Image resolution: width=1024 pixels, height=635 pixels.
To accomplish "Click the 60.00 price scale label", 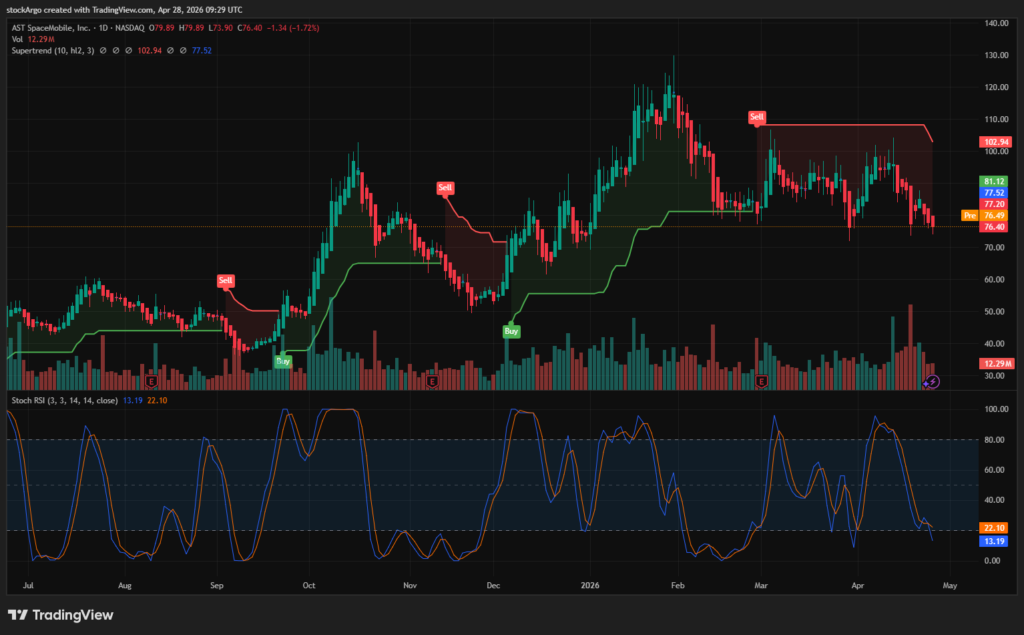I will click(994, 280).
